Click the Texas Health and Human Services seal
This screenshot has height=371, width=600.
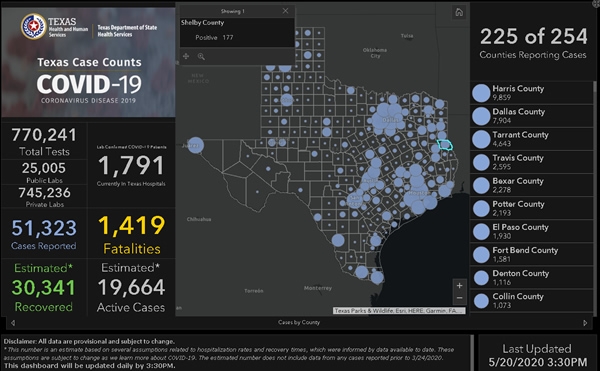(x=34, y=26)
